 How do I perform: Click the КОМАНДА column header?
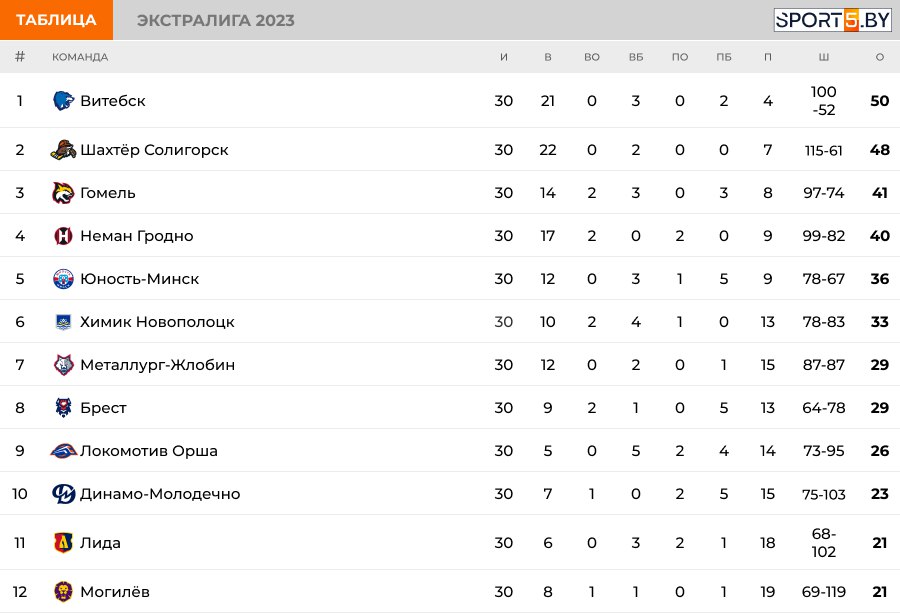point(80,57)
